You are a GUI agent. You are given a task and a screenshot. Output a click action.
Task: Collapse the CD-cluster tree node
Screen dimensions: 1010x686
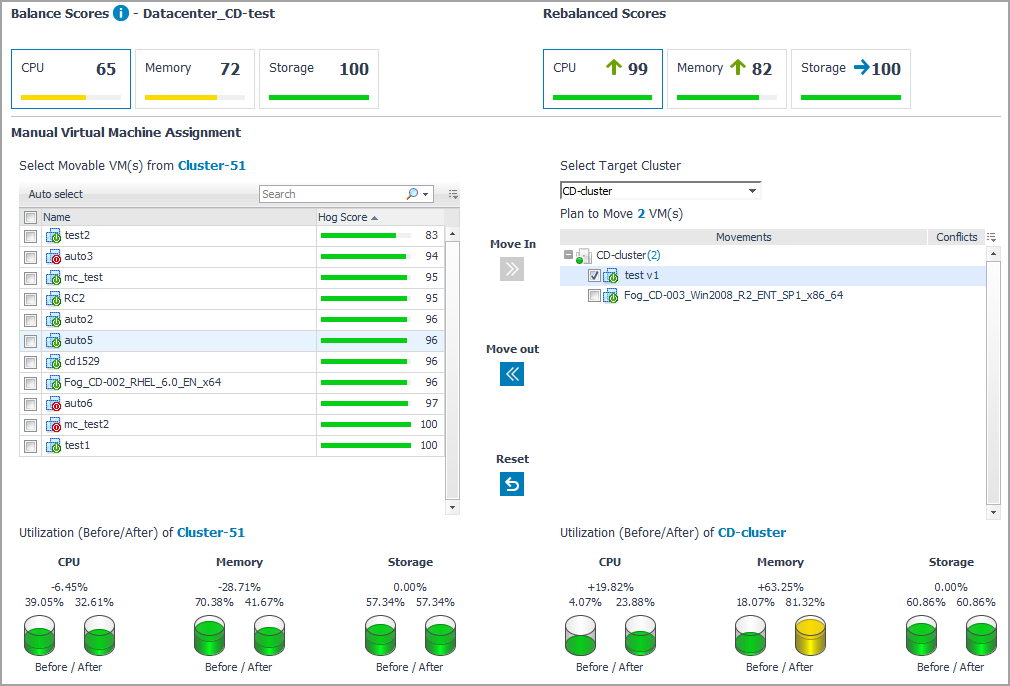pos(568,255)
